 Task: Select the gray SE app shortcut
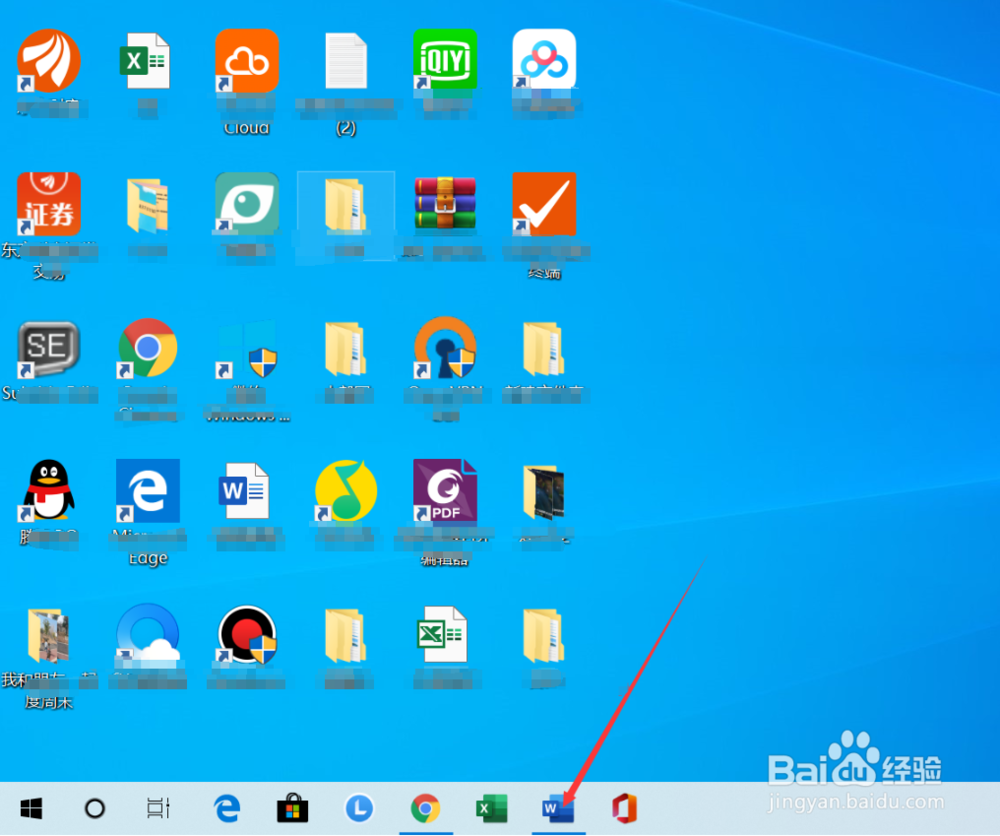tap(48, 348)
